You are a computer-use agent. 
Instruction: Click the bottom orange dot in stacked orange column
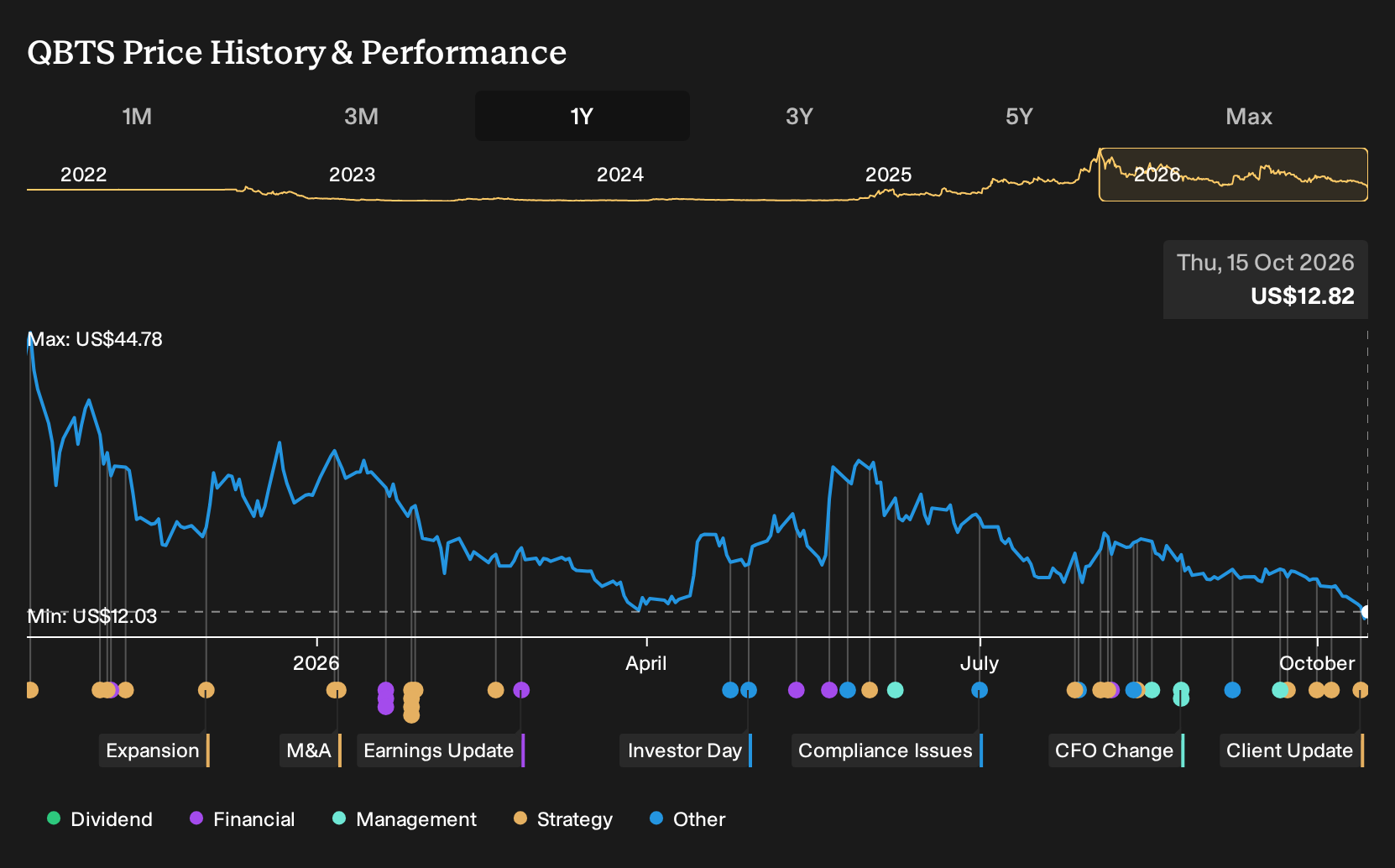click(x=411, y=715)
